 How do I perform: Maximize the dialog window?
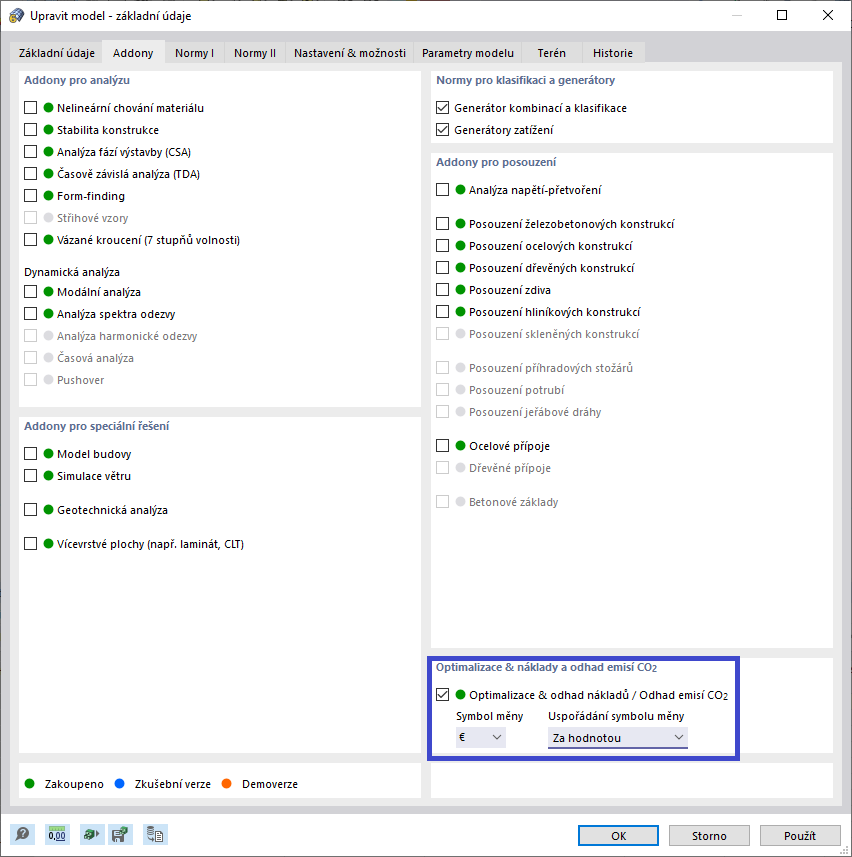[x=782, y=15]
